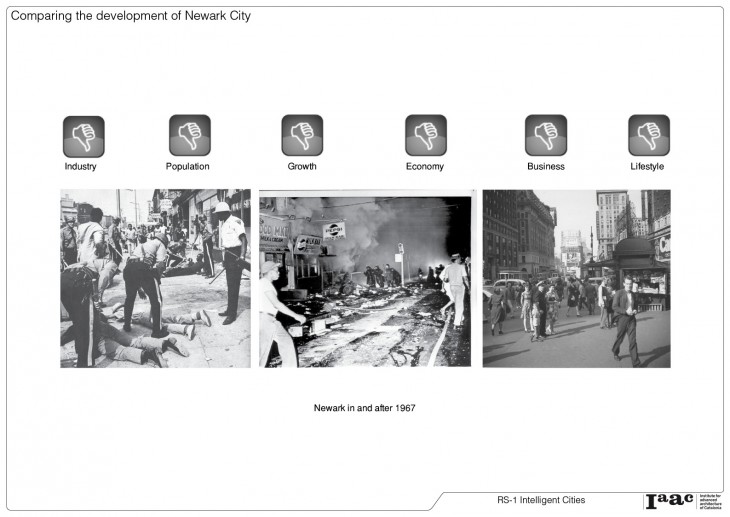Click the slide title about Newark City
The image size is (730, 517).
click(131, 17)
